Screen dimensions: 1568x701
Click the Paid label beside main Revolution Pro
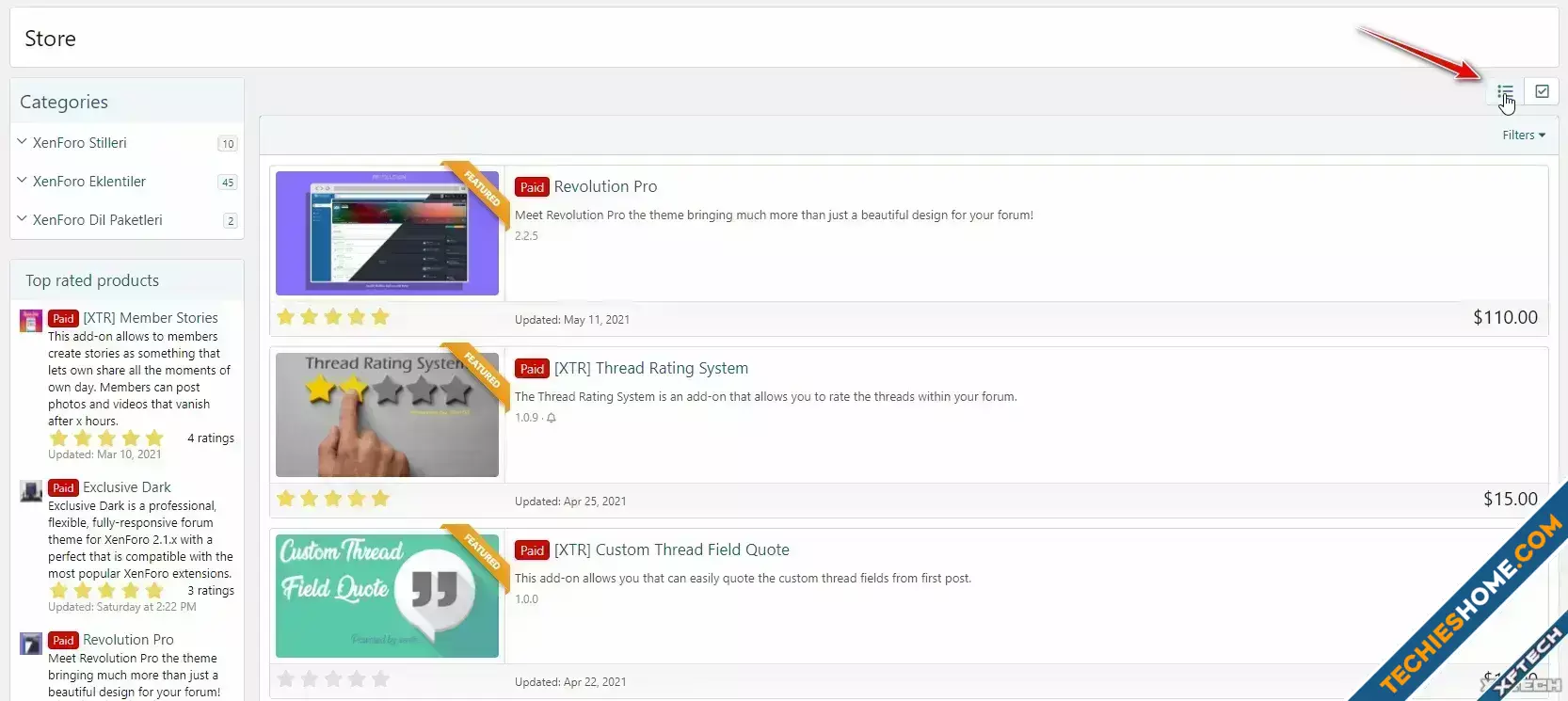532,187
